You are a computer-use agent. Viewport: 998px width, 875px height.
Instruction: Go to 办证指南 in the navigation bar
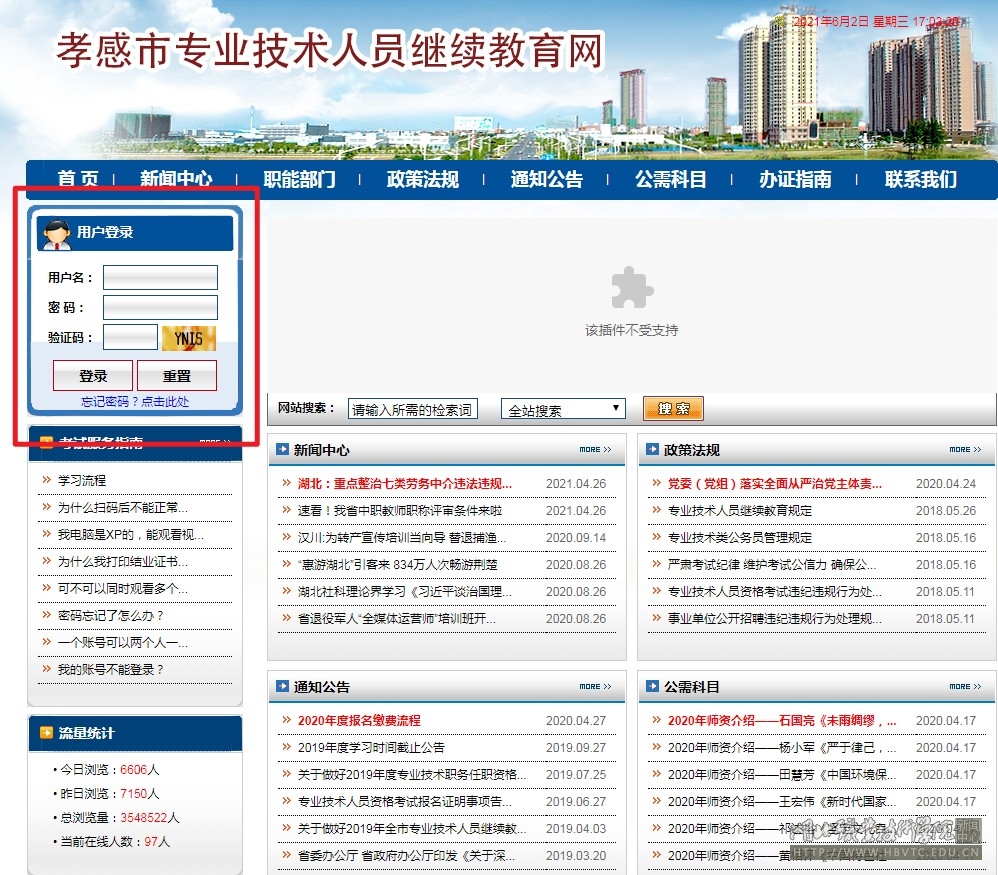pos(794,179)
